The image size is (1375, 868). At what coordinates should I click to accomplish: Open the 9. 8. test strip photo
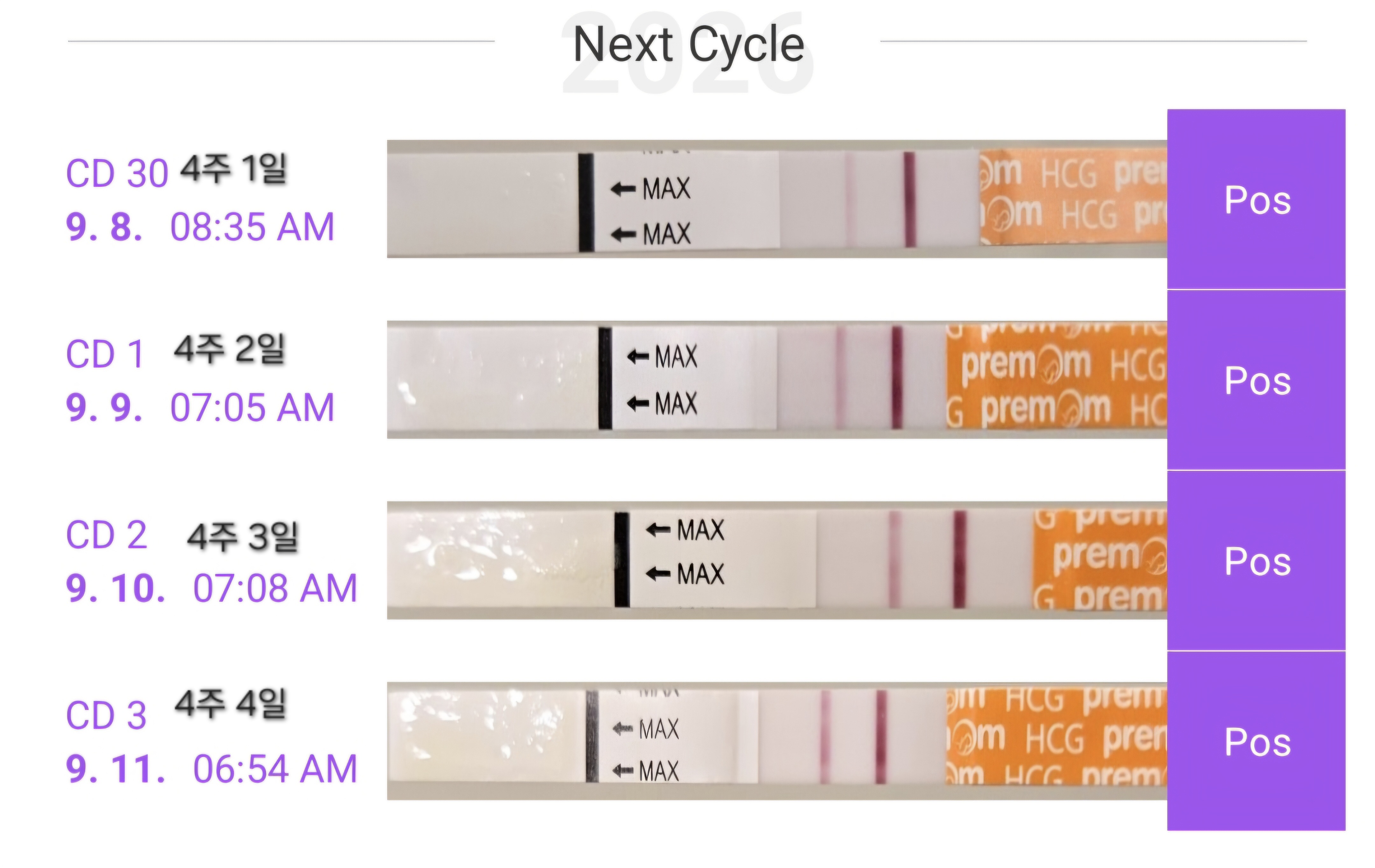point(777,199)
